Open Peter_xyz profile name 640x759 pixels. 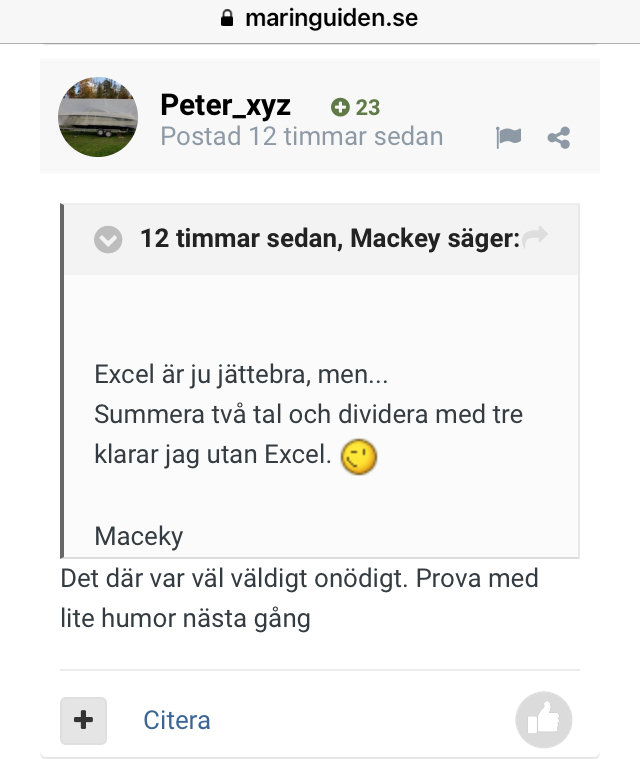tap(226, 105)
